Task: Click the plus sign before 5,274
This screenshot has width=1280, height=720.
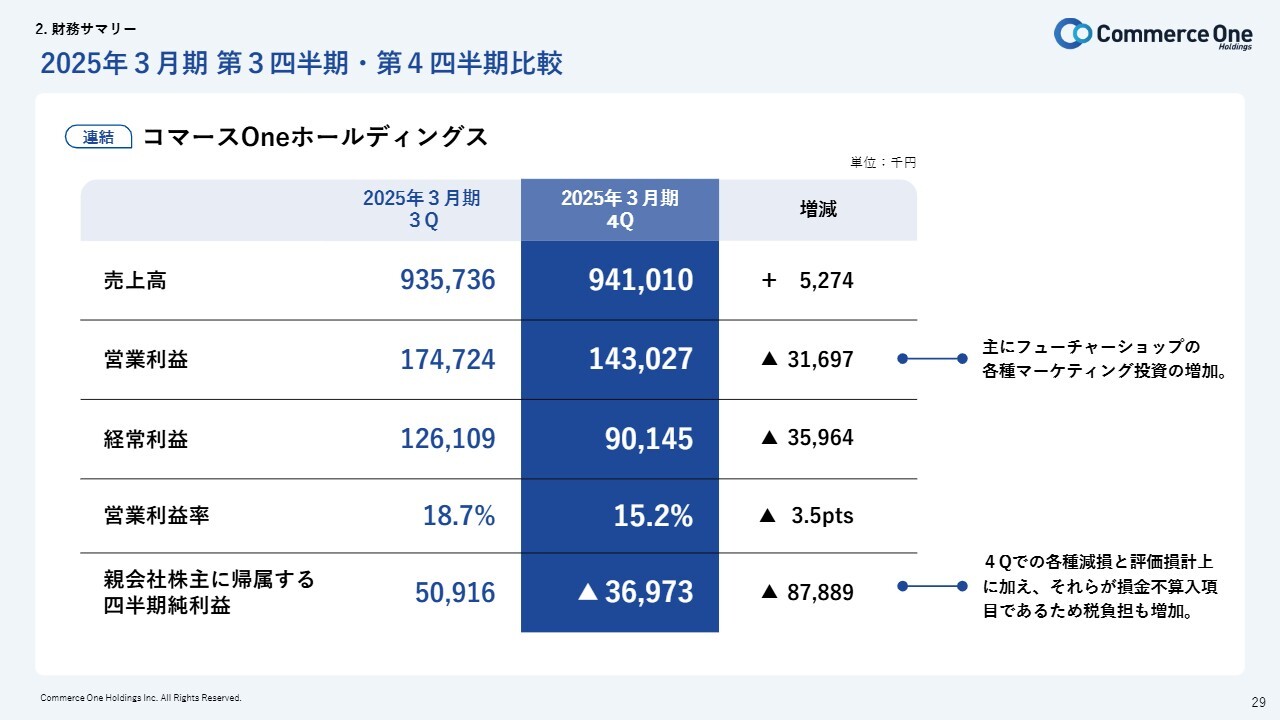Action: coord(769,281)
